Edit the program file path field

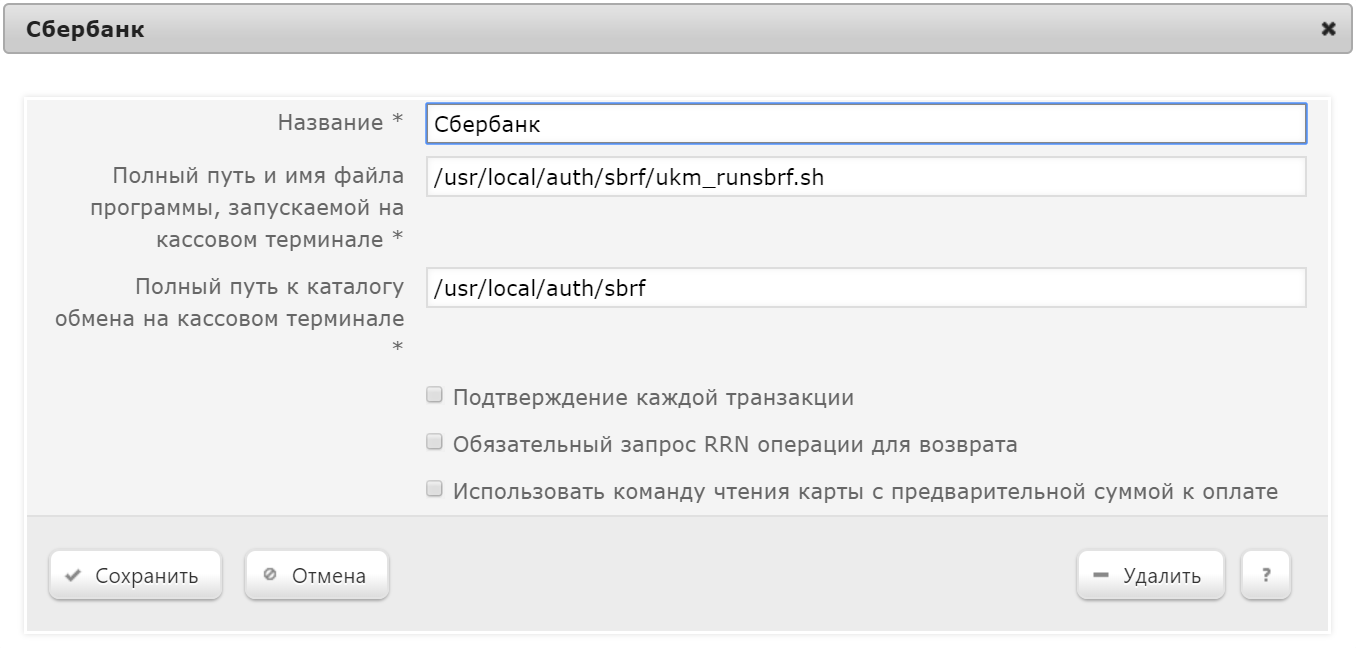[866, 177]
